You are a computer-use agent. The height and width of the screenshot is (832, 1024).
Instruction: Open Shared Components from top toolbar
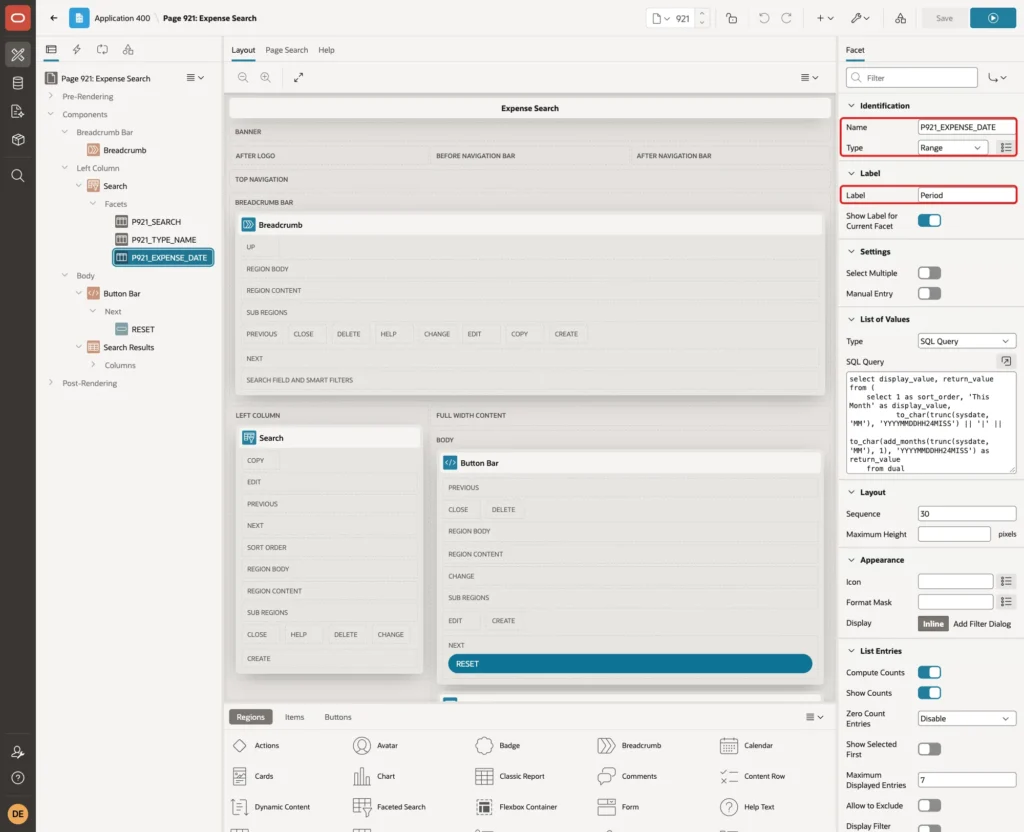pyautogui.click(x=901, y=18)
